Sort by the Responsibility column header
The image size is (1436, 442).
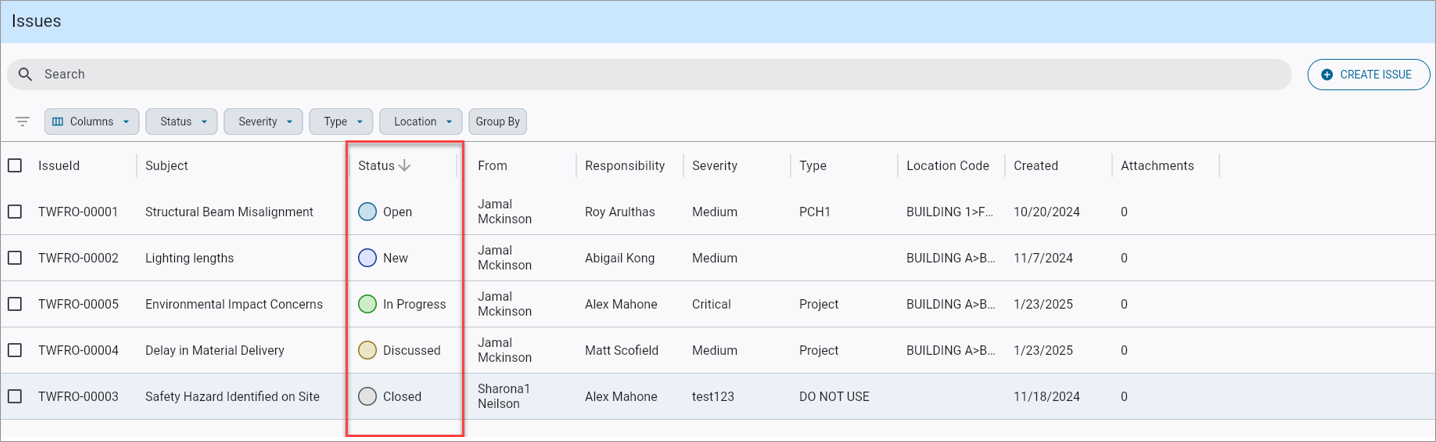625,166
